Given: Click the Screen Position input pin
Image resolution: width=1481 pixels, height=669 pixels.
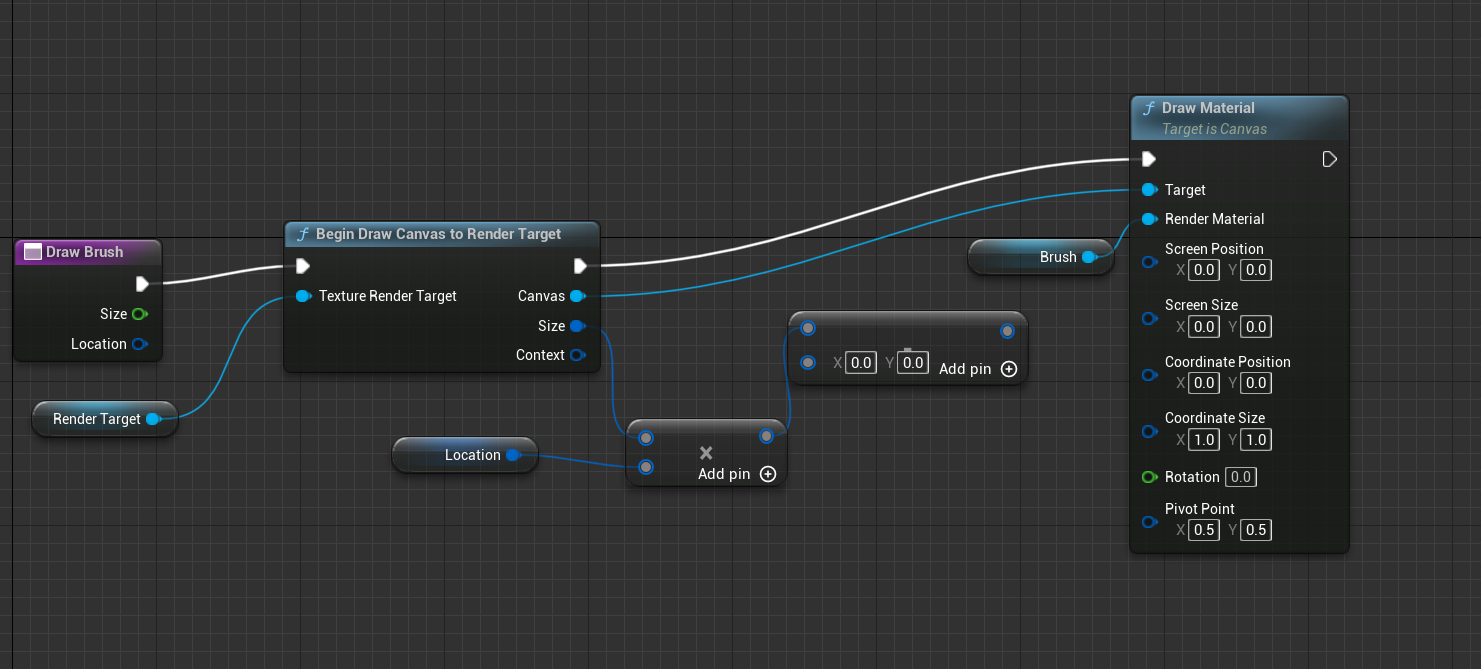Looking at the screenshot, I should (x=1149, y=262).
